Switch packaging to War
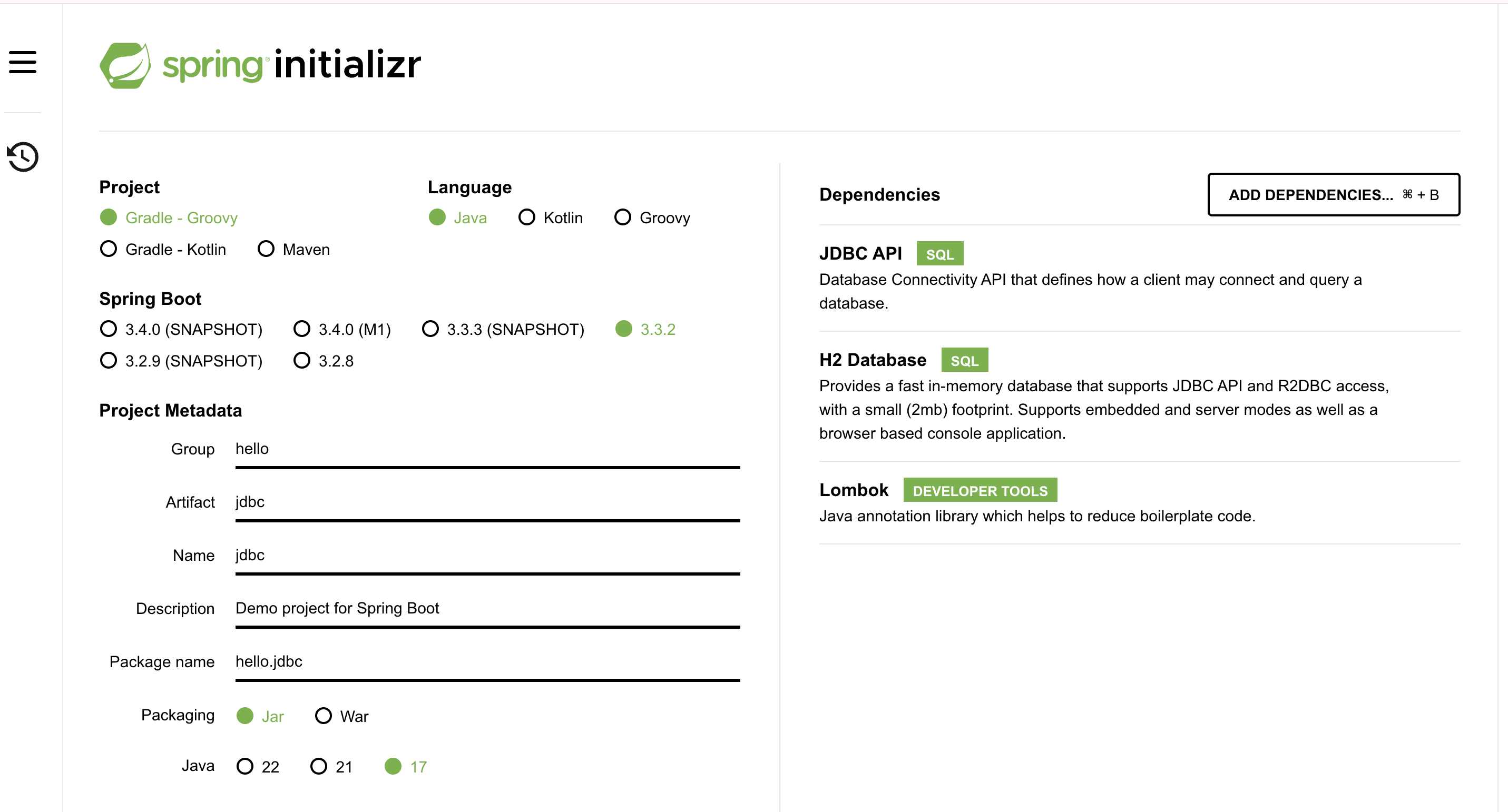The image size is (1508, 812). pos(324,716)
